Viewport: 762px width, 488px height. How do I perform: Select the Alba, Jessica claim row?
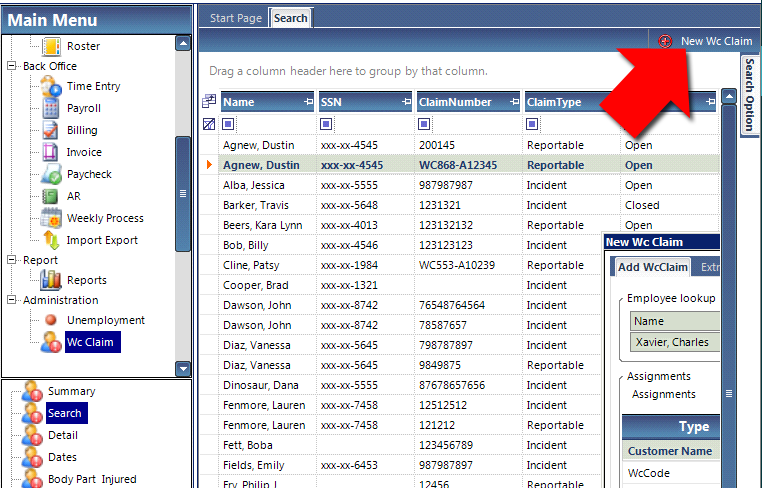(x=469, y=185)
